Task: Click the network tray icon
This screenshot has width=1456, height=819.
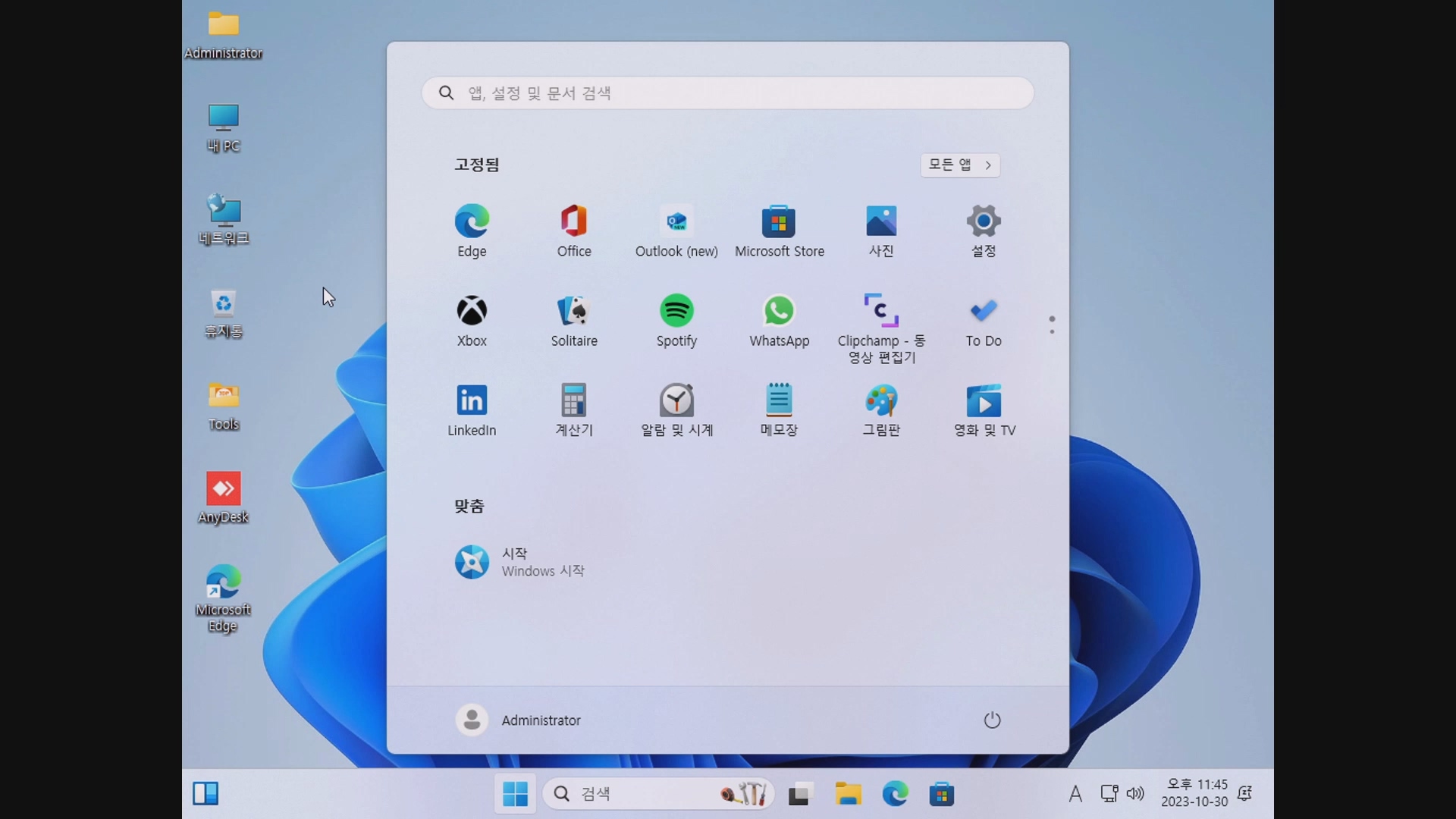Action: [x=1109, y=794]
